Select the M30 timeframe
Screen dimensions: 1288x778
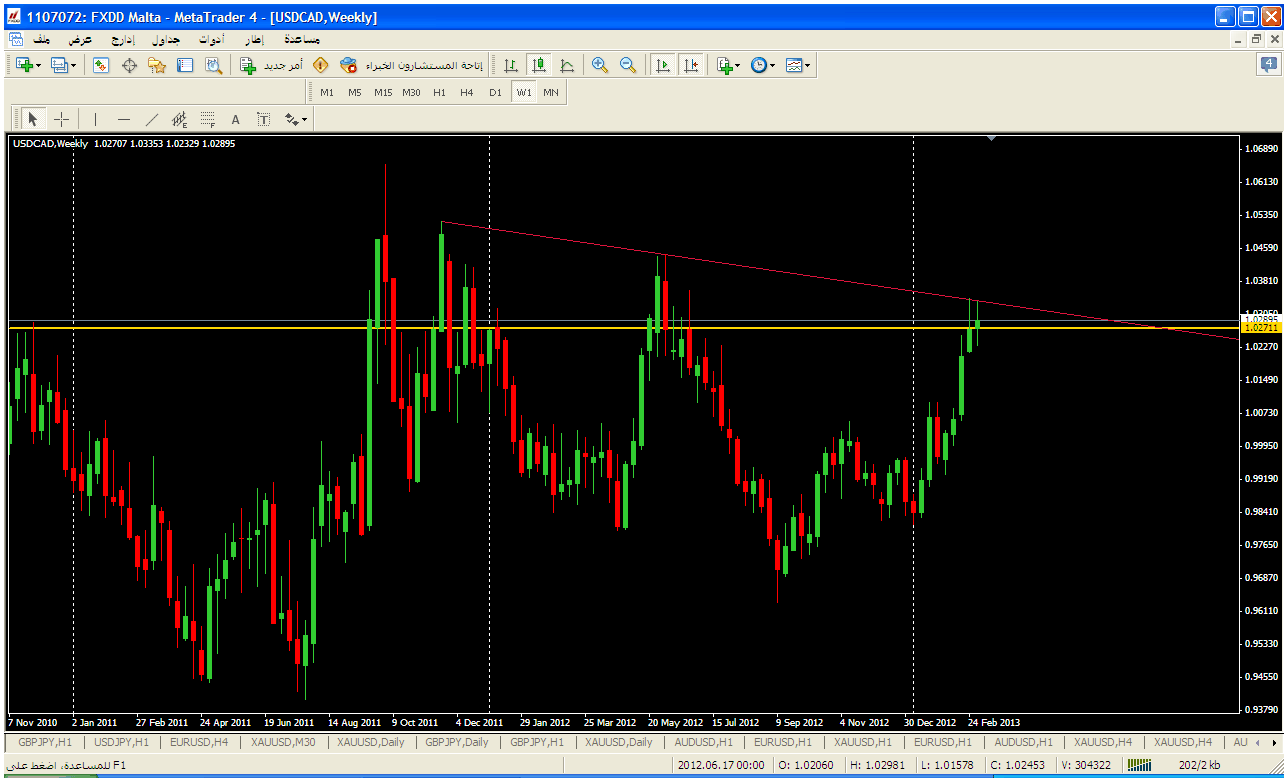point(411,92)
